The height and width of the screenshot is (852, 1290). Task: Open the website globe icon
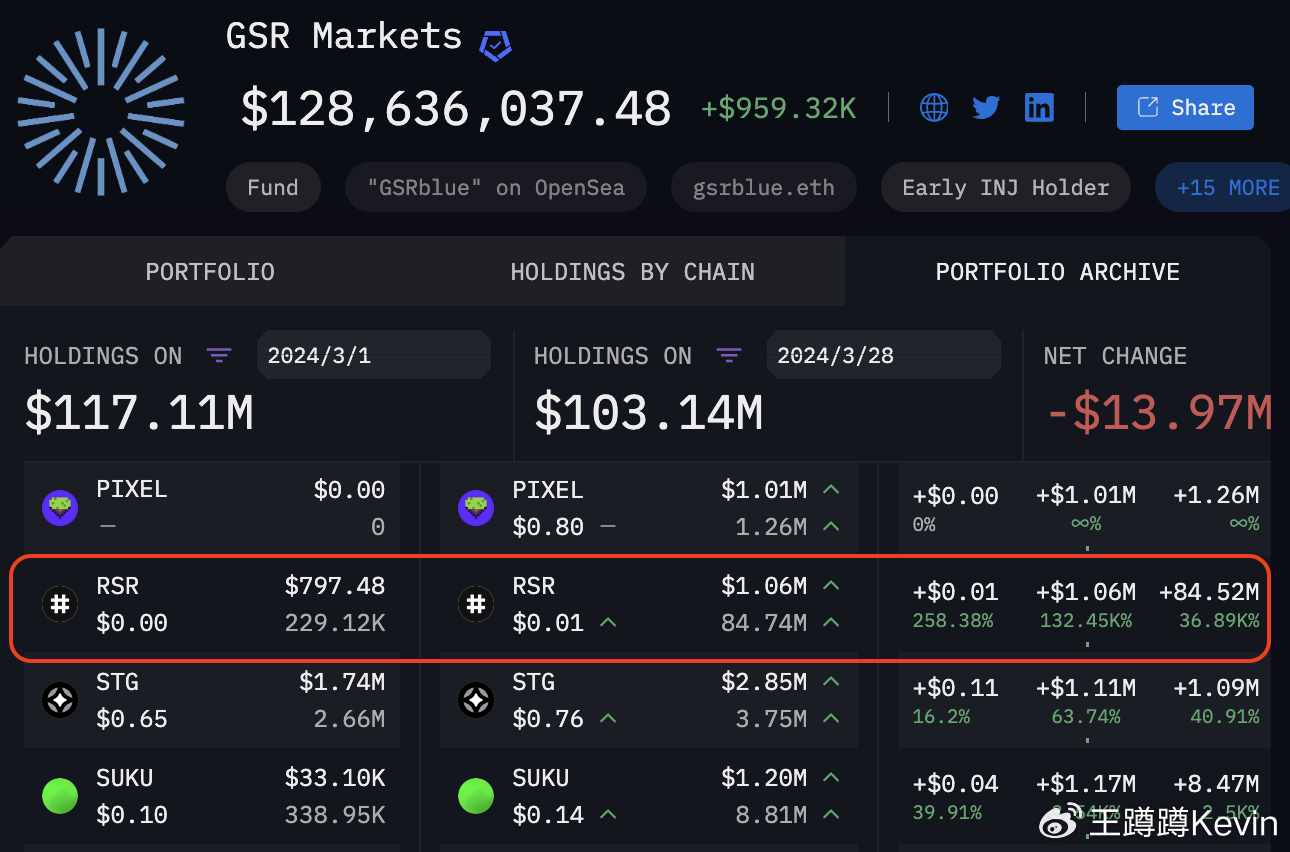pos(934,107)
